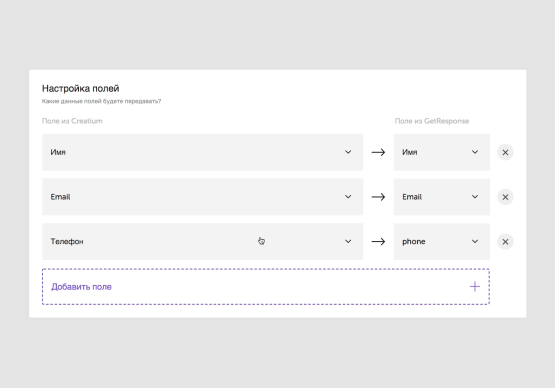Open the GetResponse Email field dropdown
The height and width of the screenshot is (388, 555).
coord(442,197)
